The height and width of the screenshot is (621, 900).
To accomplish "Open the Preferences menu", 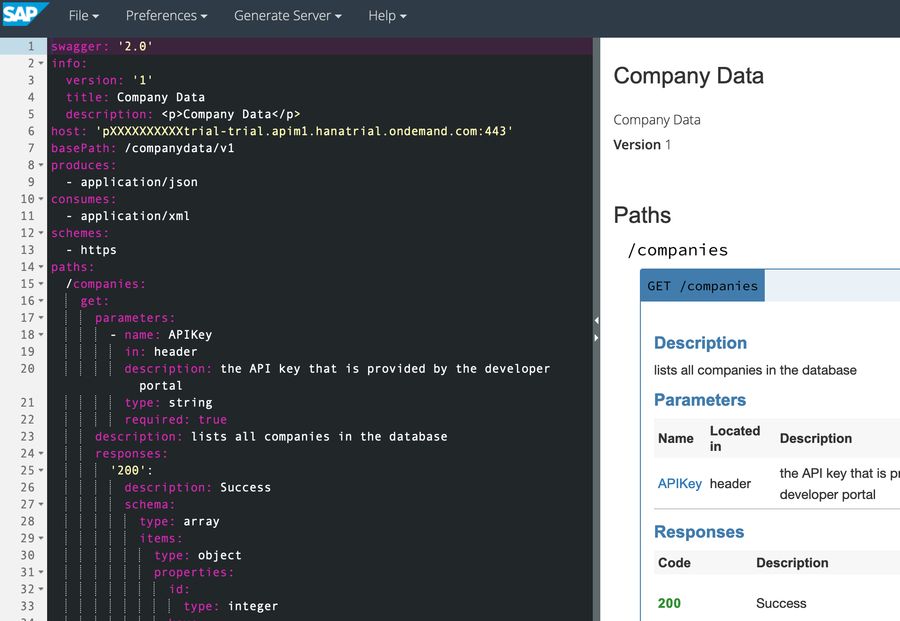I will coord(166,16).
